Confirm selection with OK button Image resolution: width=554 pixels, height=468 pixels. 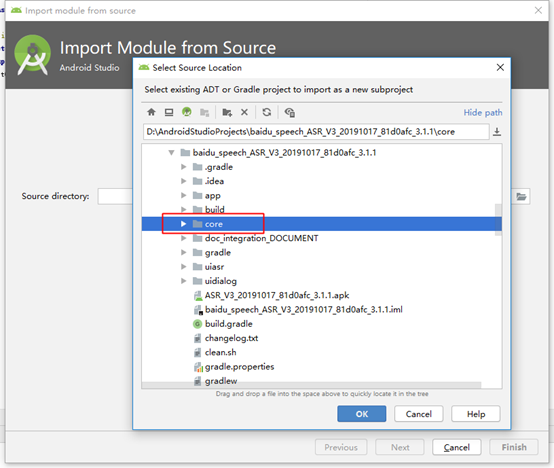(361, 414)
